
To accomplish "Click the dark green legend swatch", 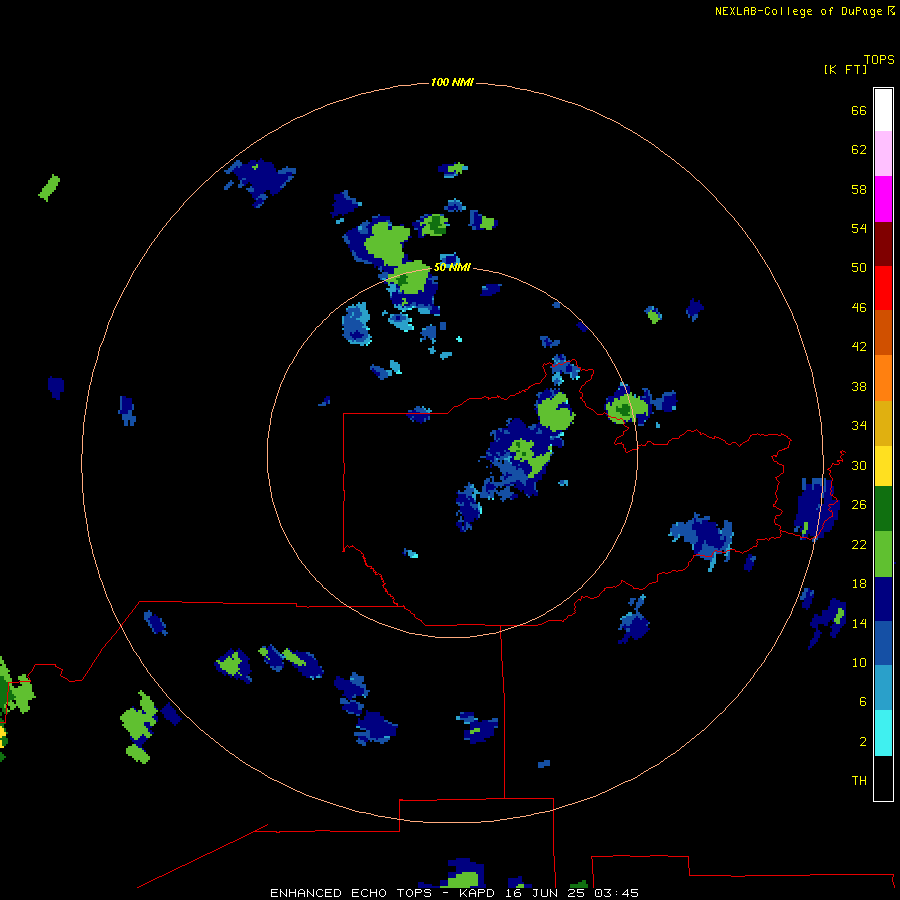I will click(x=883, y=509).
